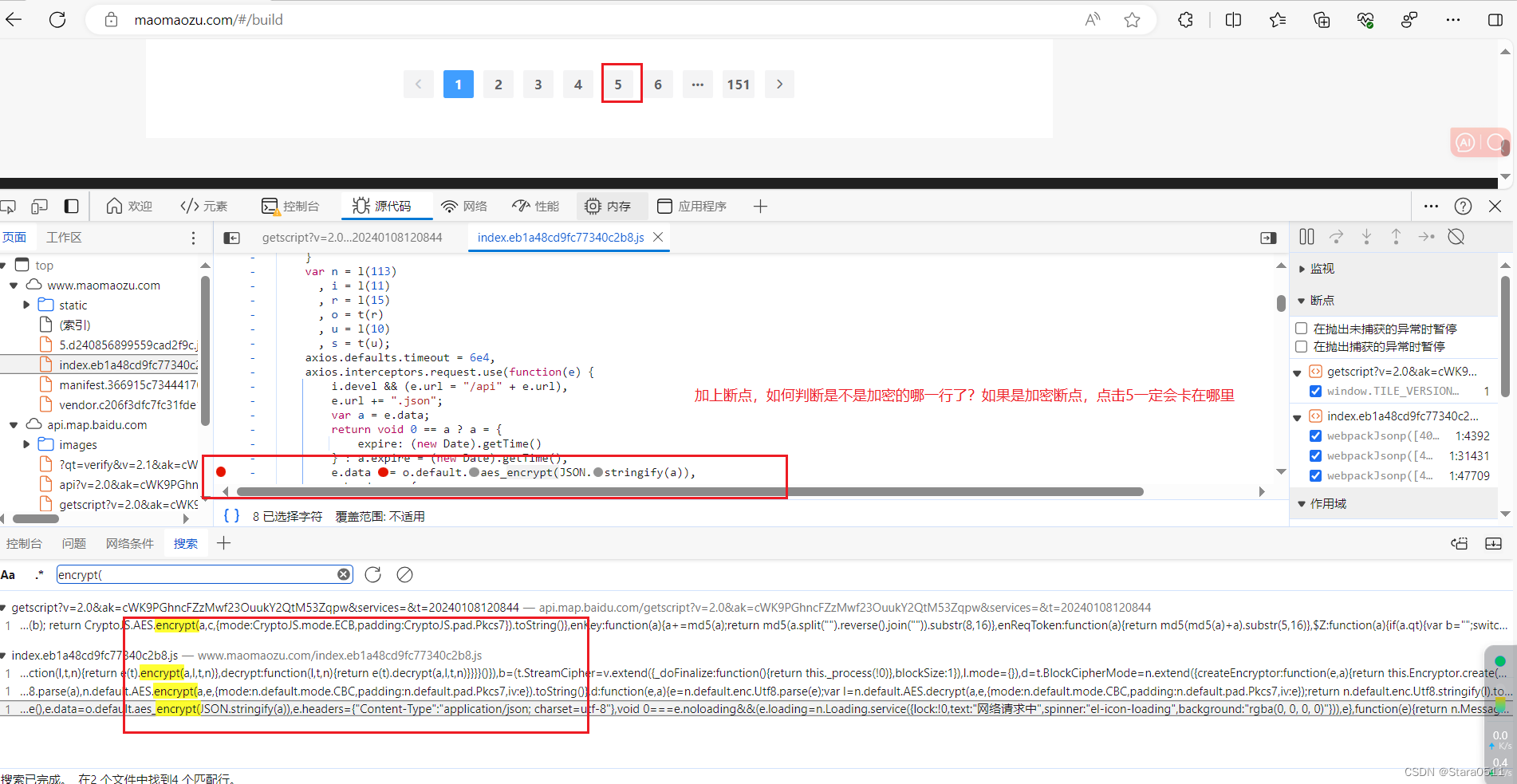Enable pause on uncaught exceptions checkbox

[x=1302, y=329]
